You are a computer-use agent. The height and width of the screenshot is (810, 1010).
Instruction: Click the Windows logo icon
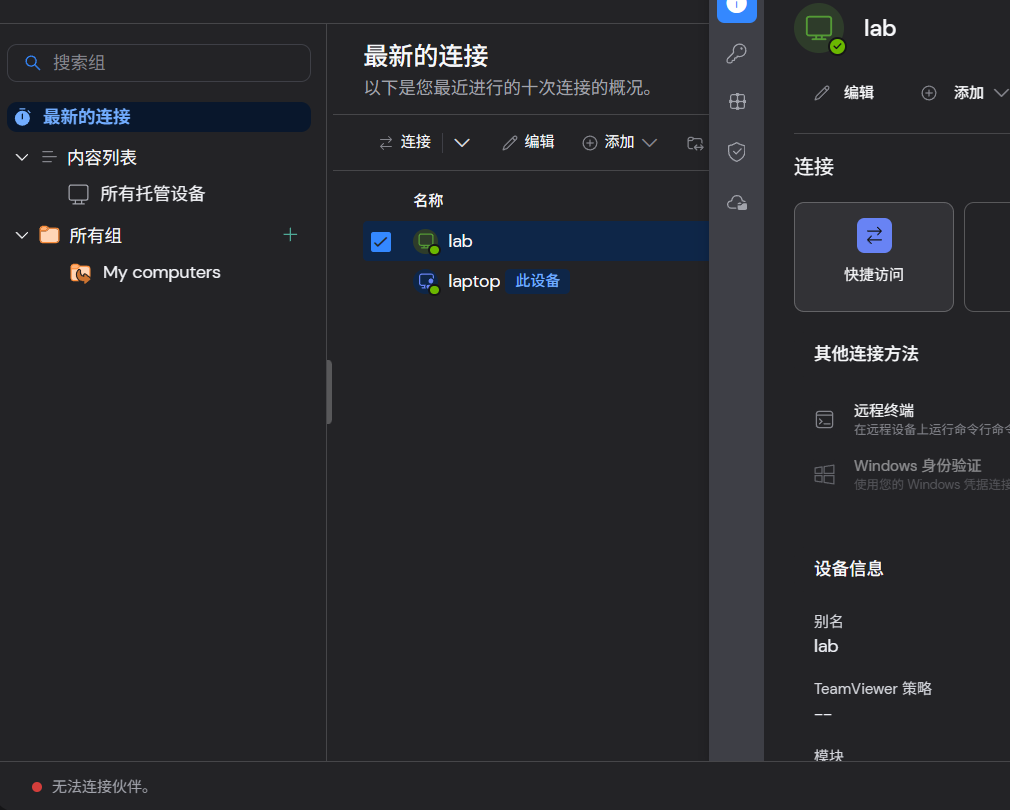pyautogui.click(x=824, y=475)
